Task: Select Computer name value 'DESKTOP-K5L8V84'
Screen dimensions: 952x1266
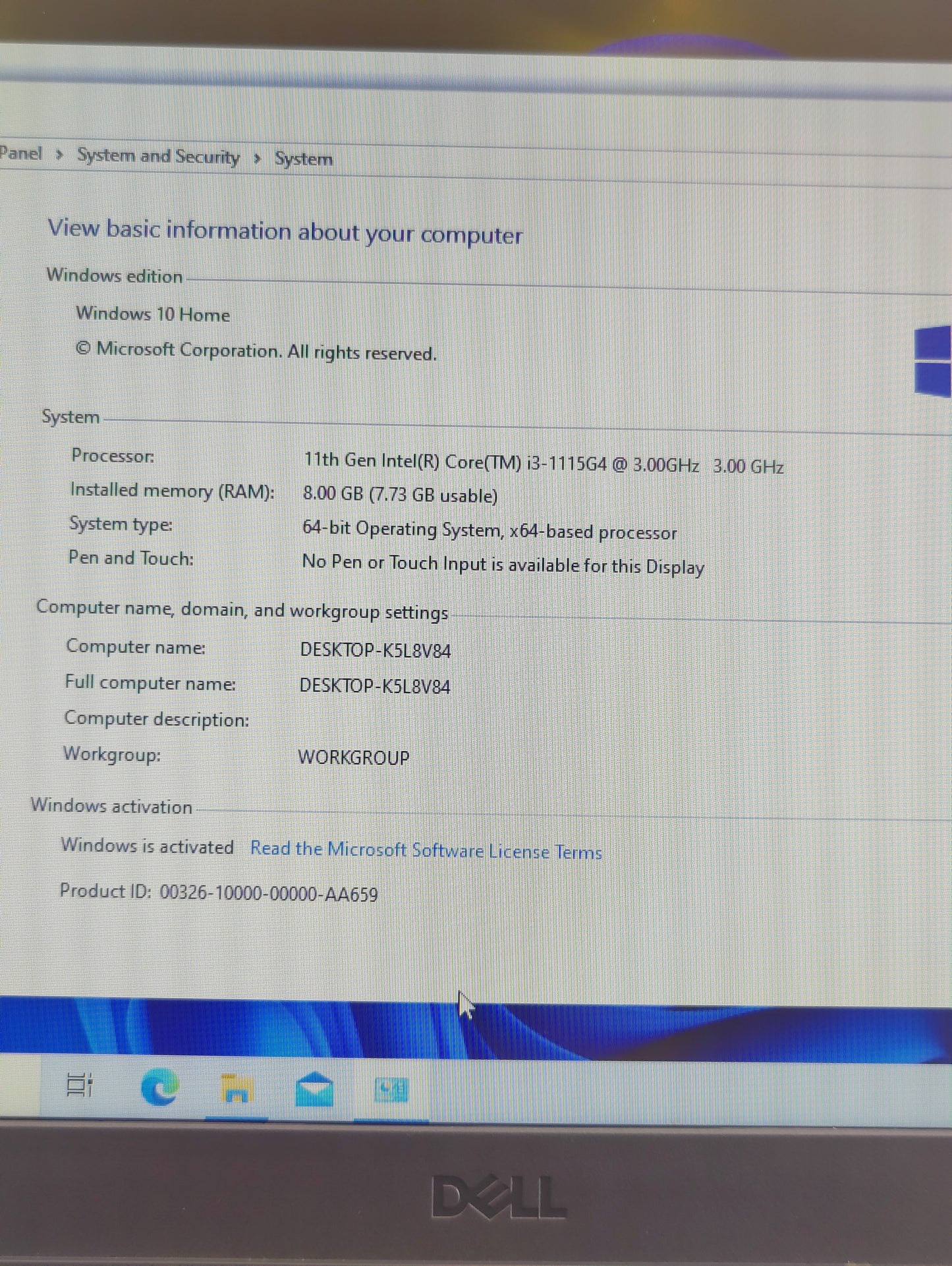Action: coord(375,650)
